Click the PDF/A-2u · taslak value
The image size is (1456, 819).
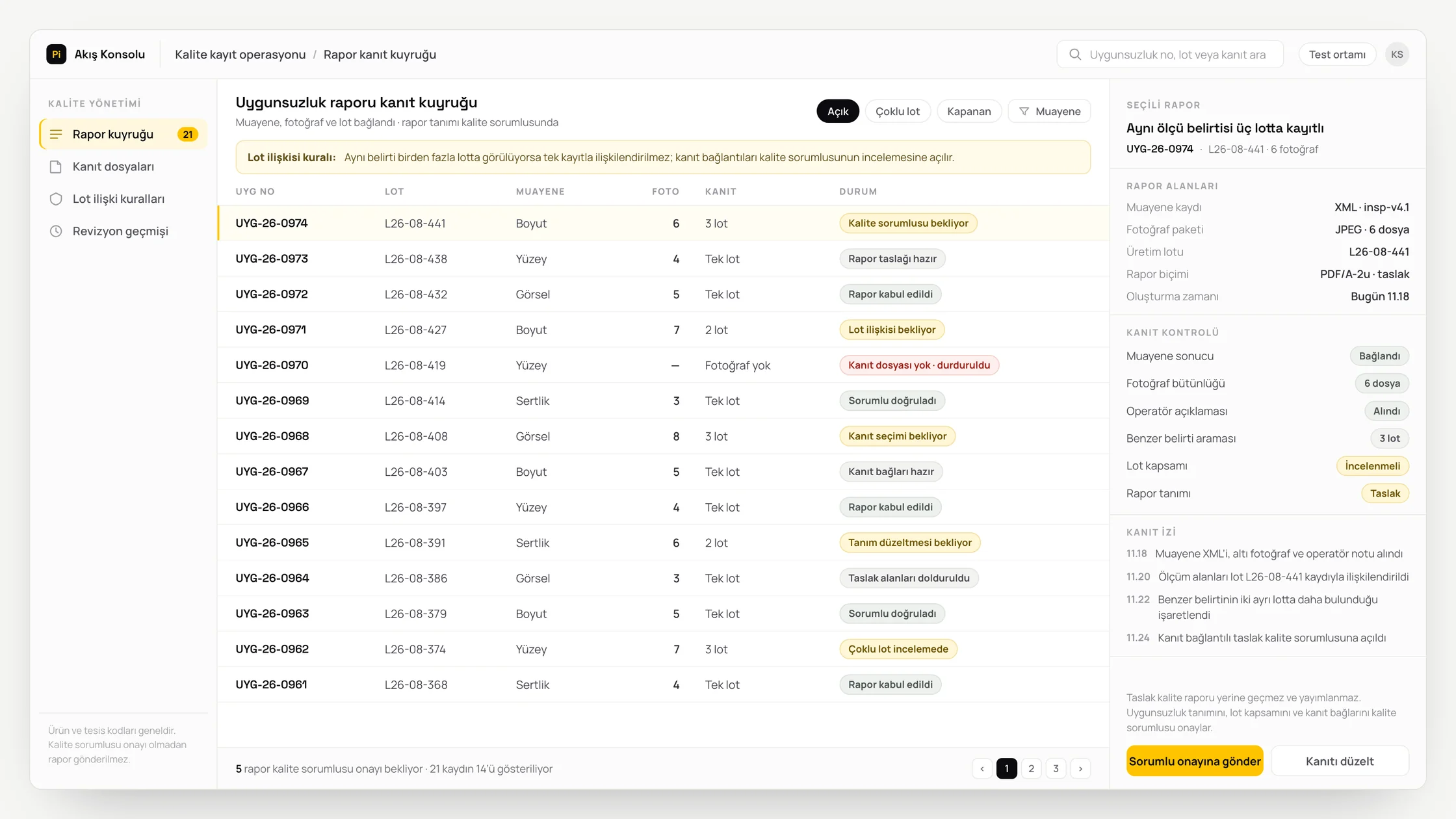tap(1364, 274)
